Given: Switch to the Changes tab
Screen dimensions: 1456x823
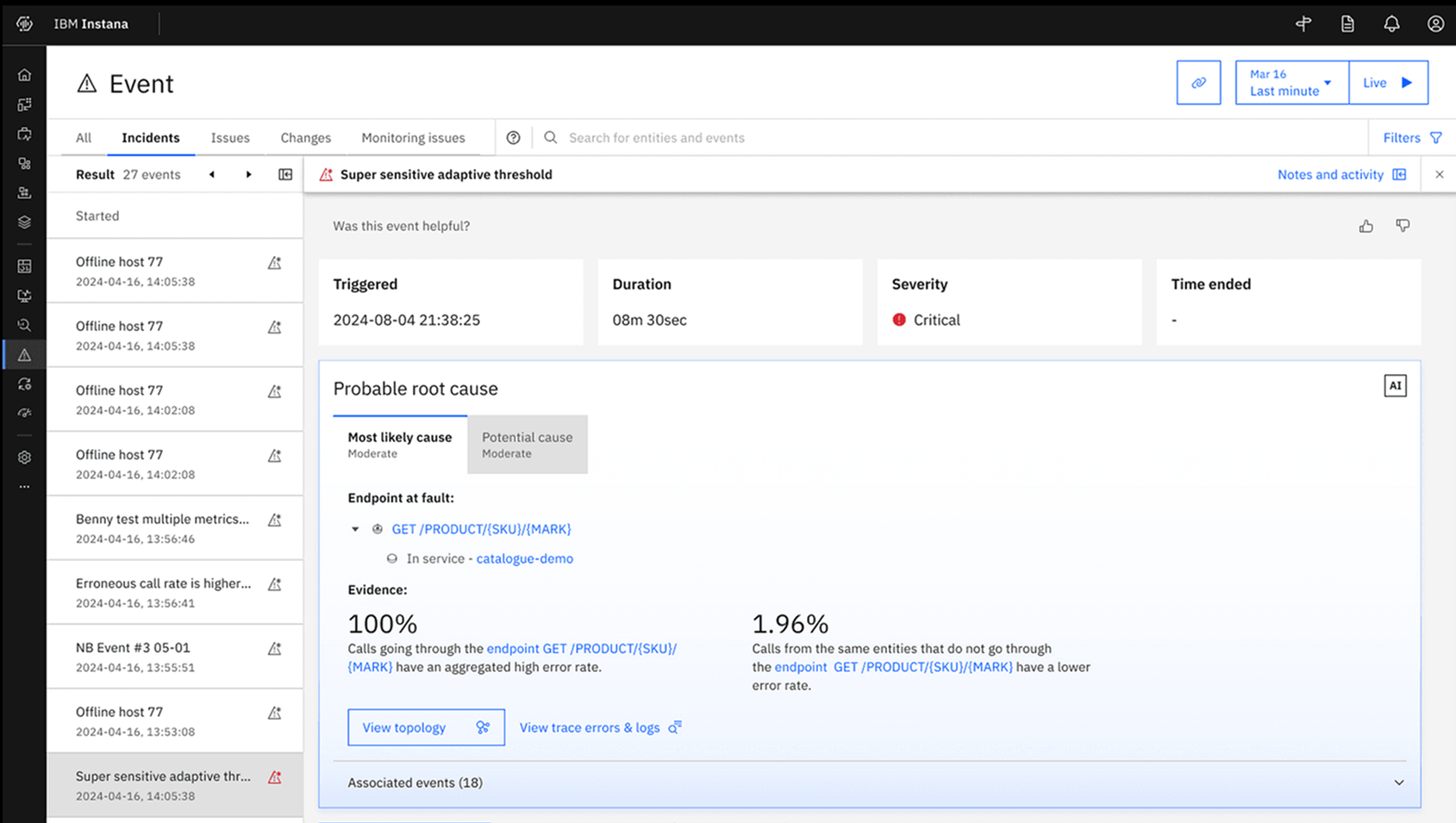Looking at the screenshot, I should 305,138.
